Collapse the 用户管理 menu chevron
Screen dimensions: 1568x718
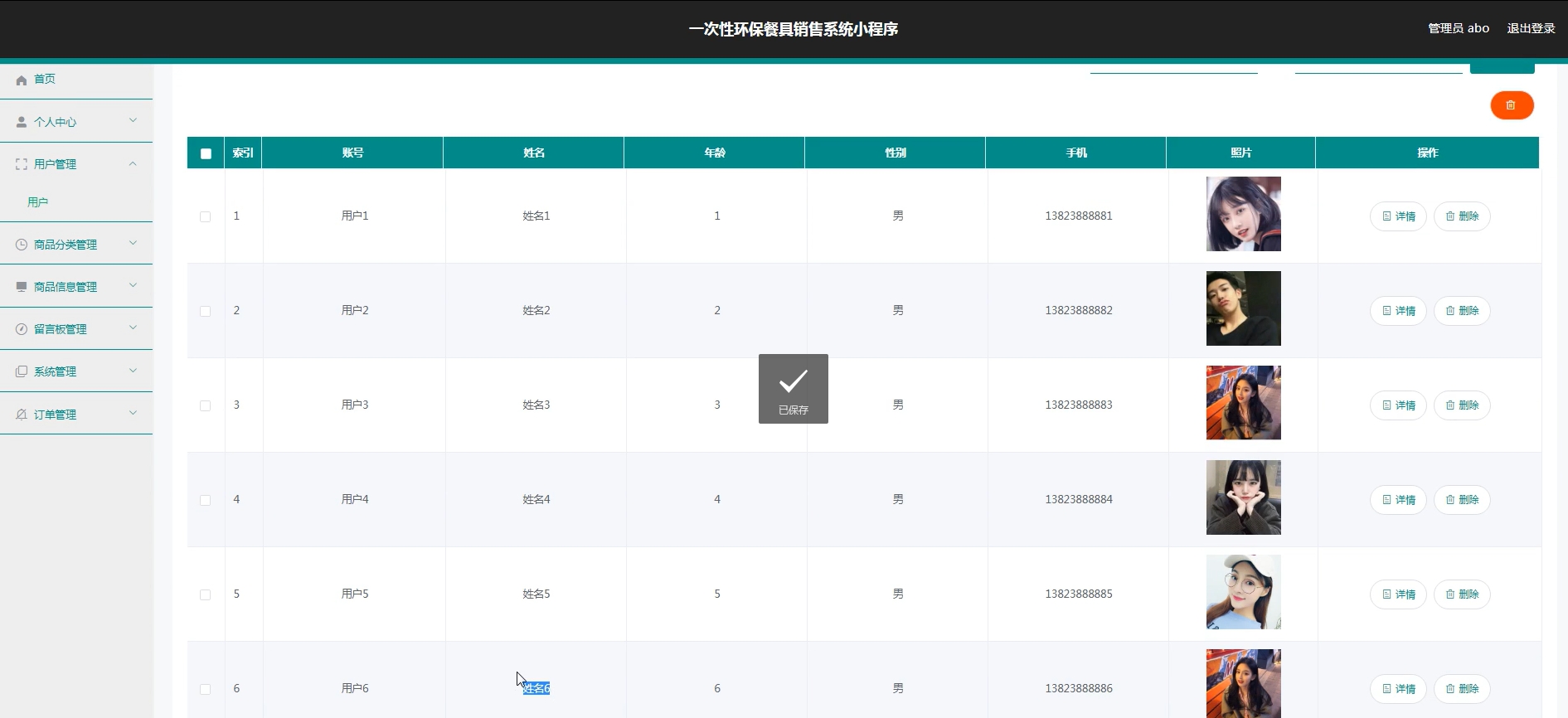coord(133,164)
